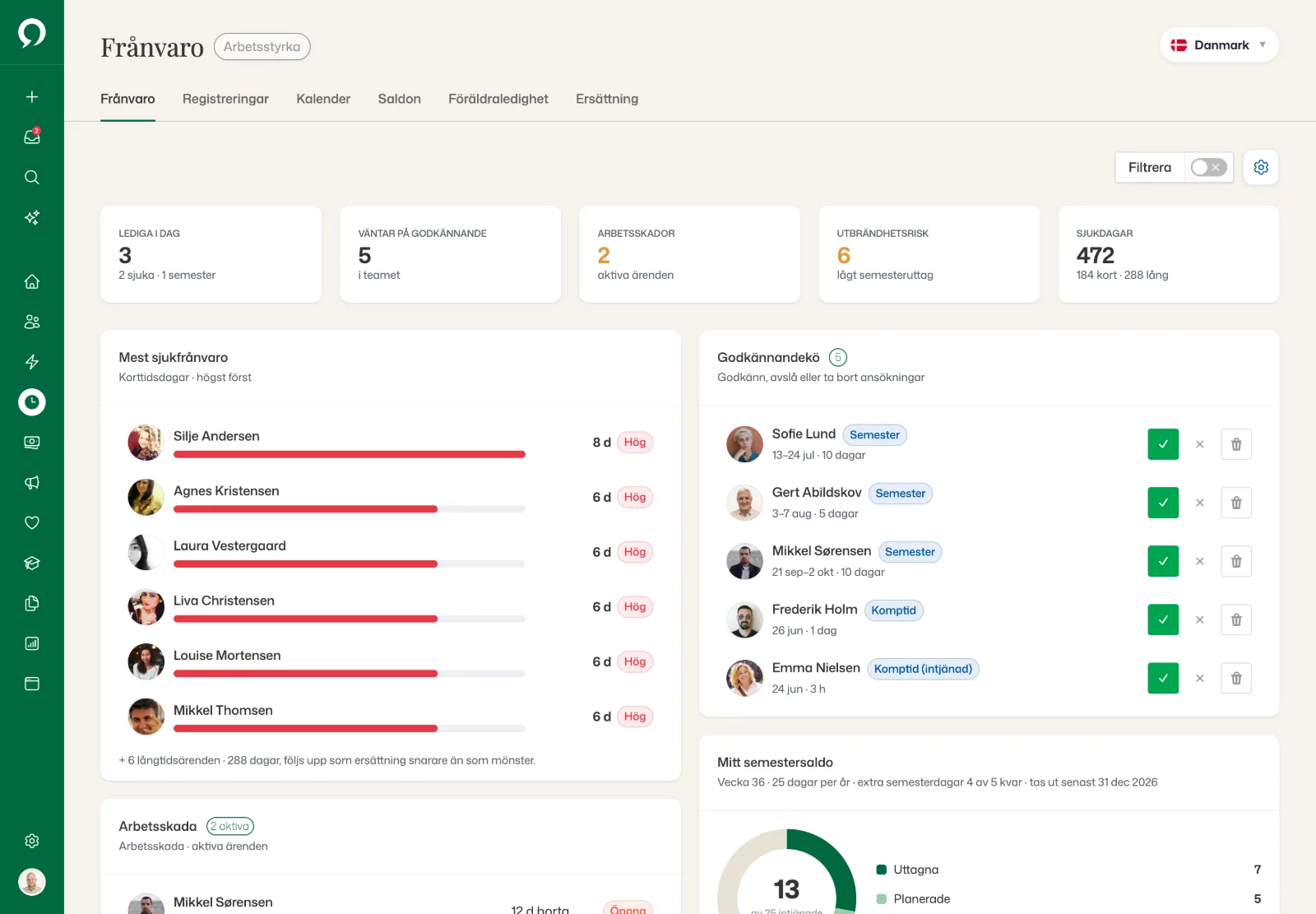Switch to the Kalender tab
Image resolution: width=1316 pixels, height=914 pixels.
(323, 99)
